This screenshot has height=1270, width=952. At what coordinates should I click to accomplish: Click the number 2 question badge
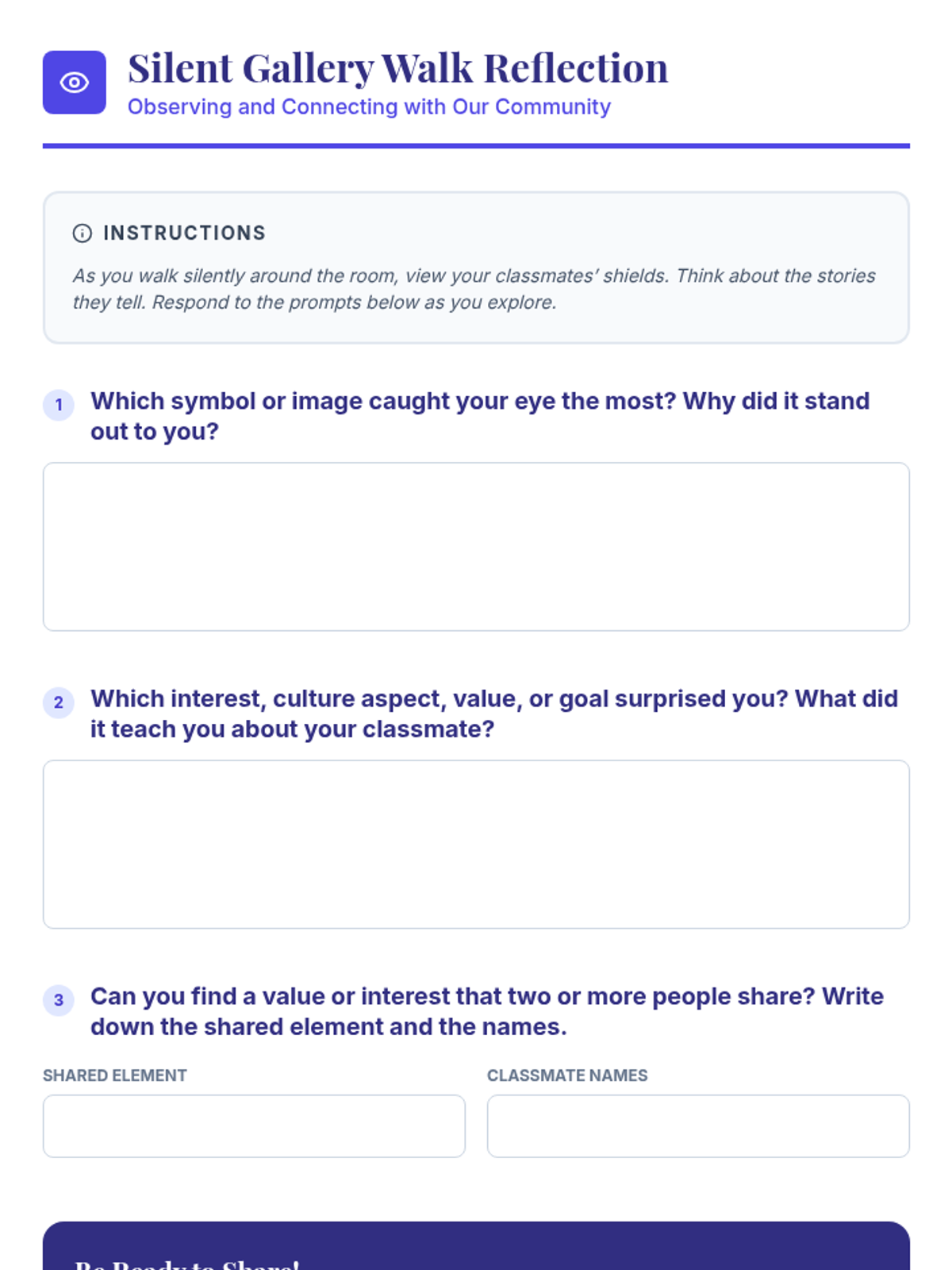pyautogui.click(x=59, y=702)
